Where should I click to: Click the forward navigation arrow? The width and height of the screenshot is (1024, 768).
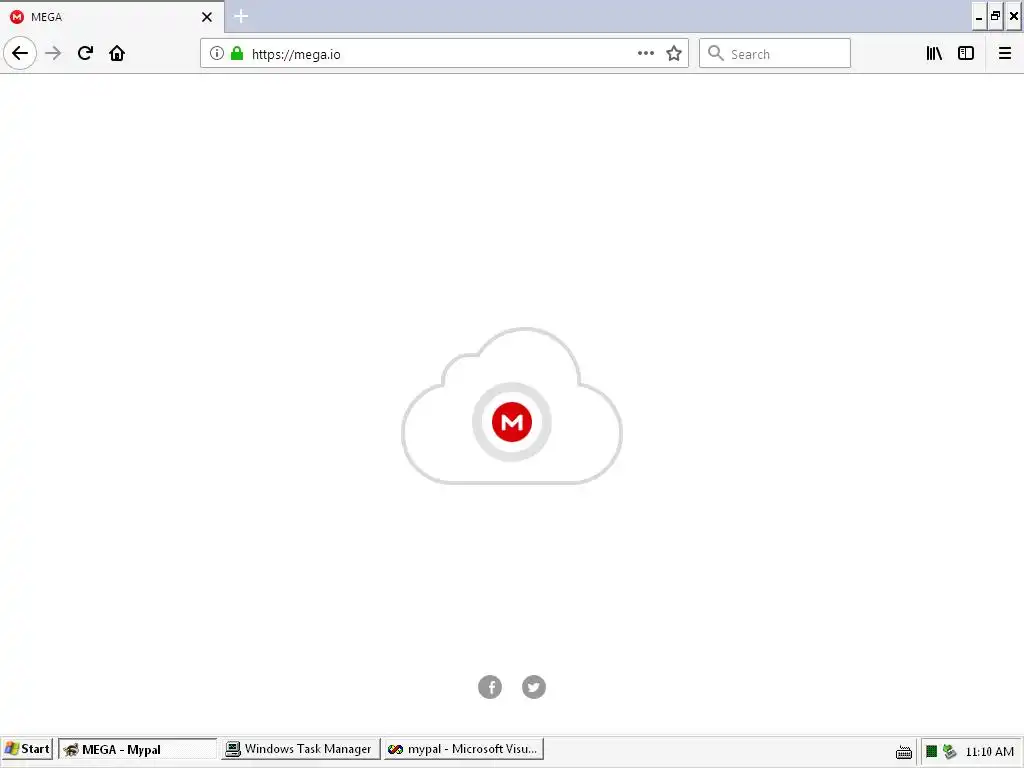coord(54,54)
